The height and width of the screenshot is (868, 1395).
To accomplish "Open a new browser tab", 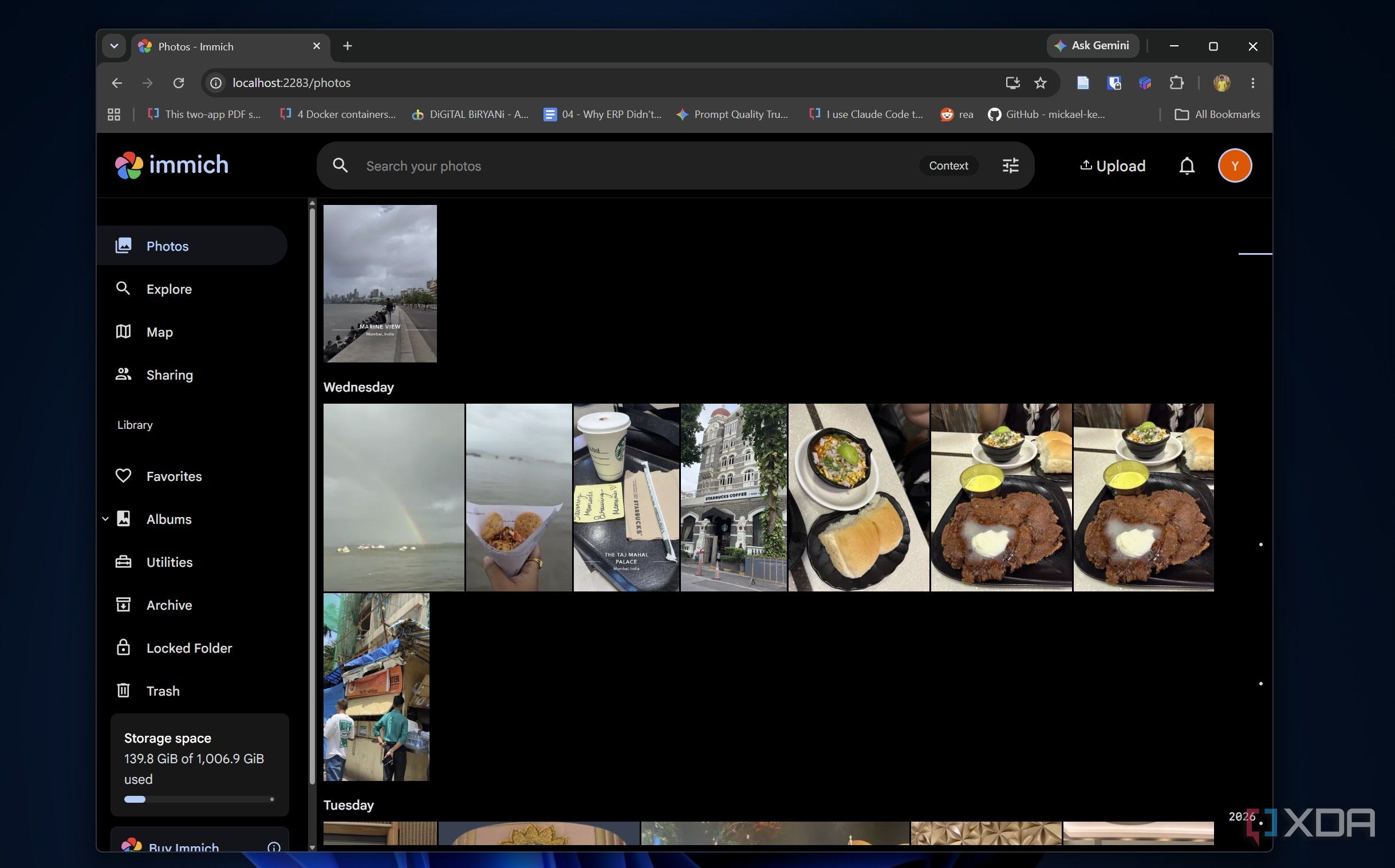I will pos(347,46).
